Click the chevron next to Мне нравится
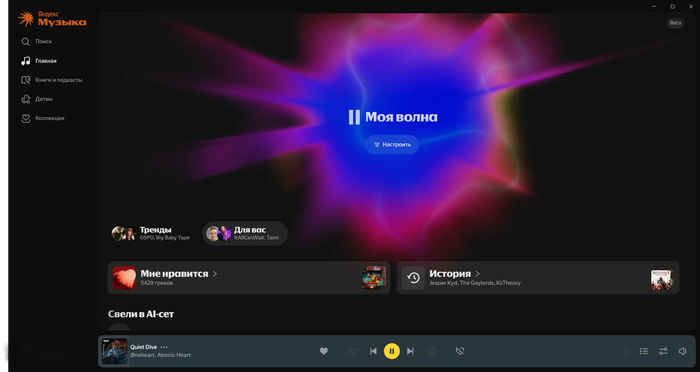700x372 pixels. (x=215, y=273)
